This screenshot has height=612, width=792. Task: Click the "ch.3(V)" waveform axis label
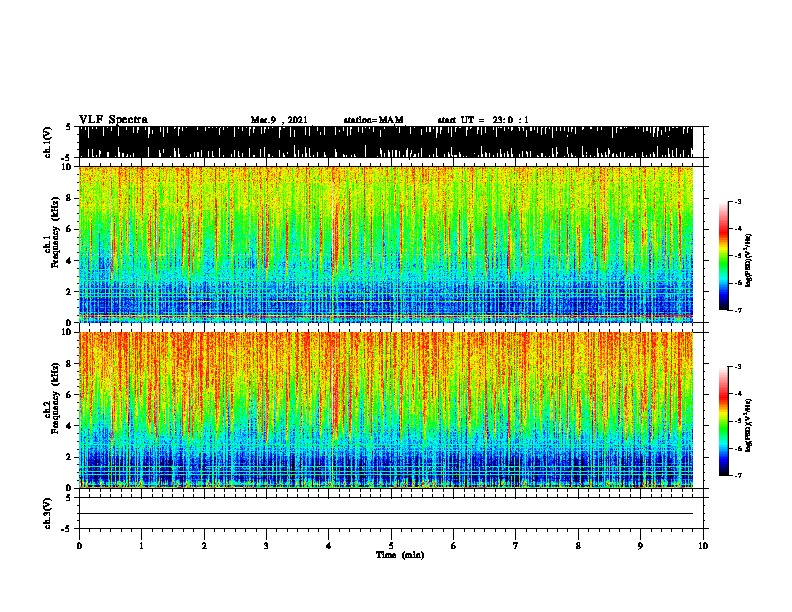point(48,513)
